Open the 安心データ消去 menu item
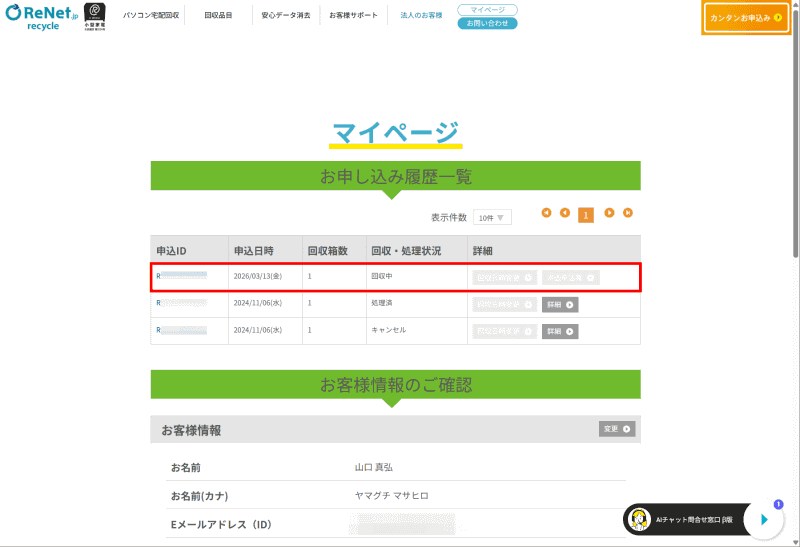Viewport: 800px width, 547px height. (286, 15)
